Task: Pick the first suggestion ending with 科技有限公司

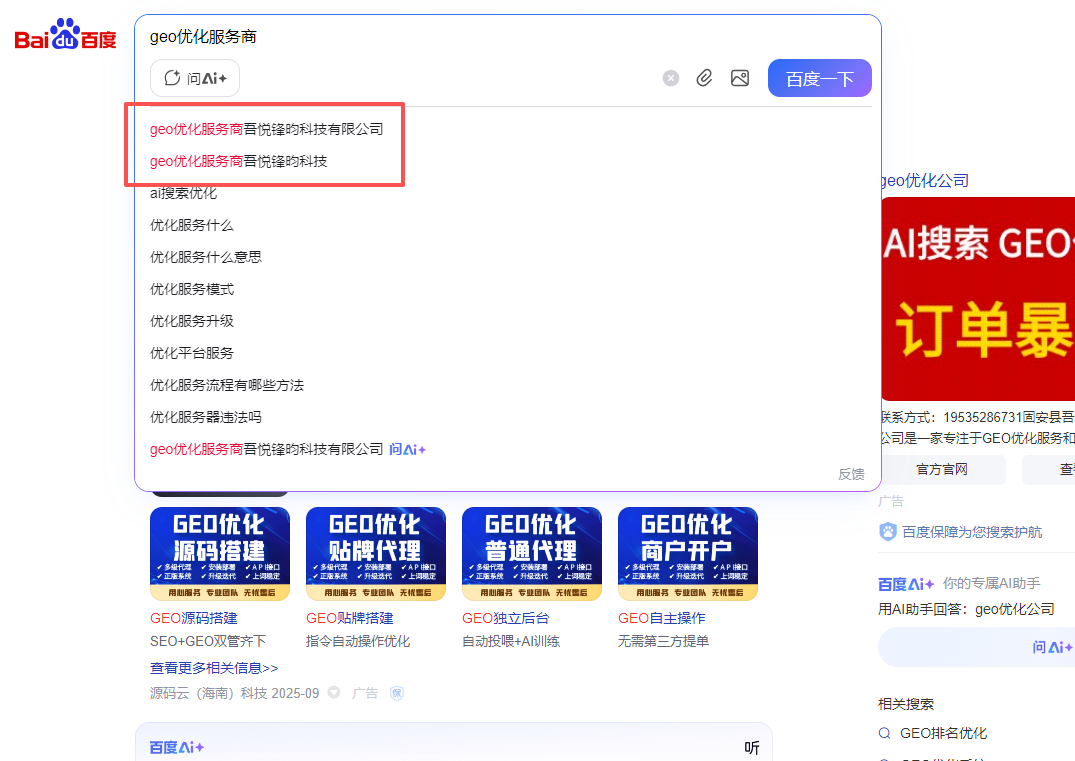Action: pos(267,129)
